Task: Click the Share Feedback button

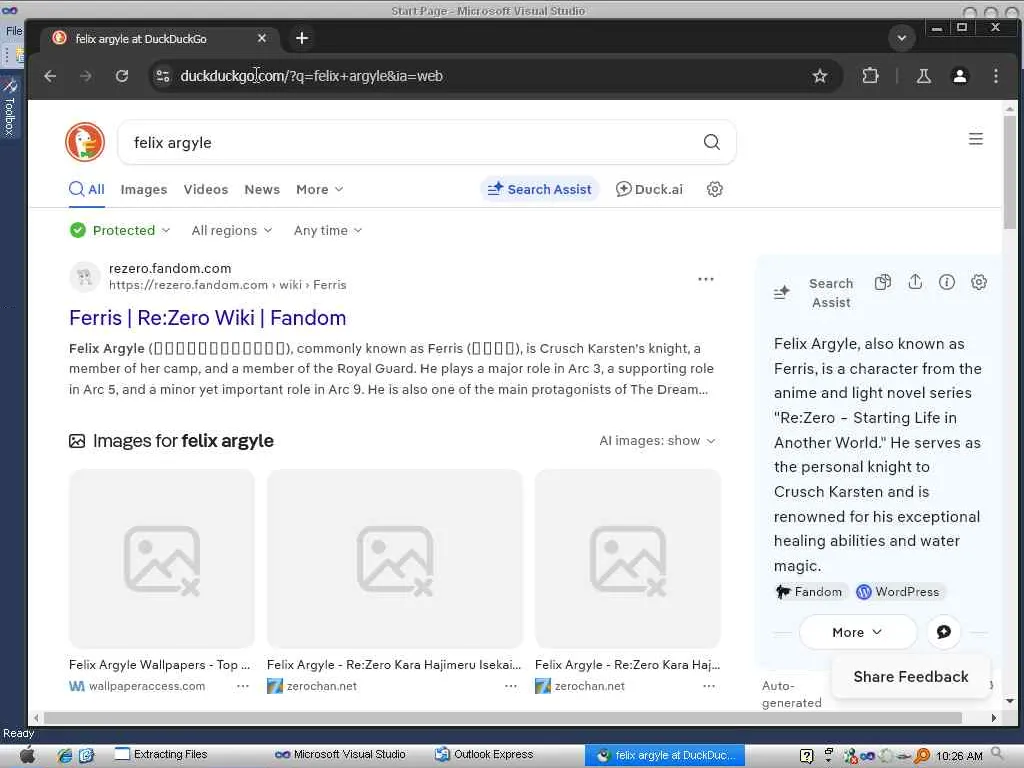Action: coord(910,677)
